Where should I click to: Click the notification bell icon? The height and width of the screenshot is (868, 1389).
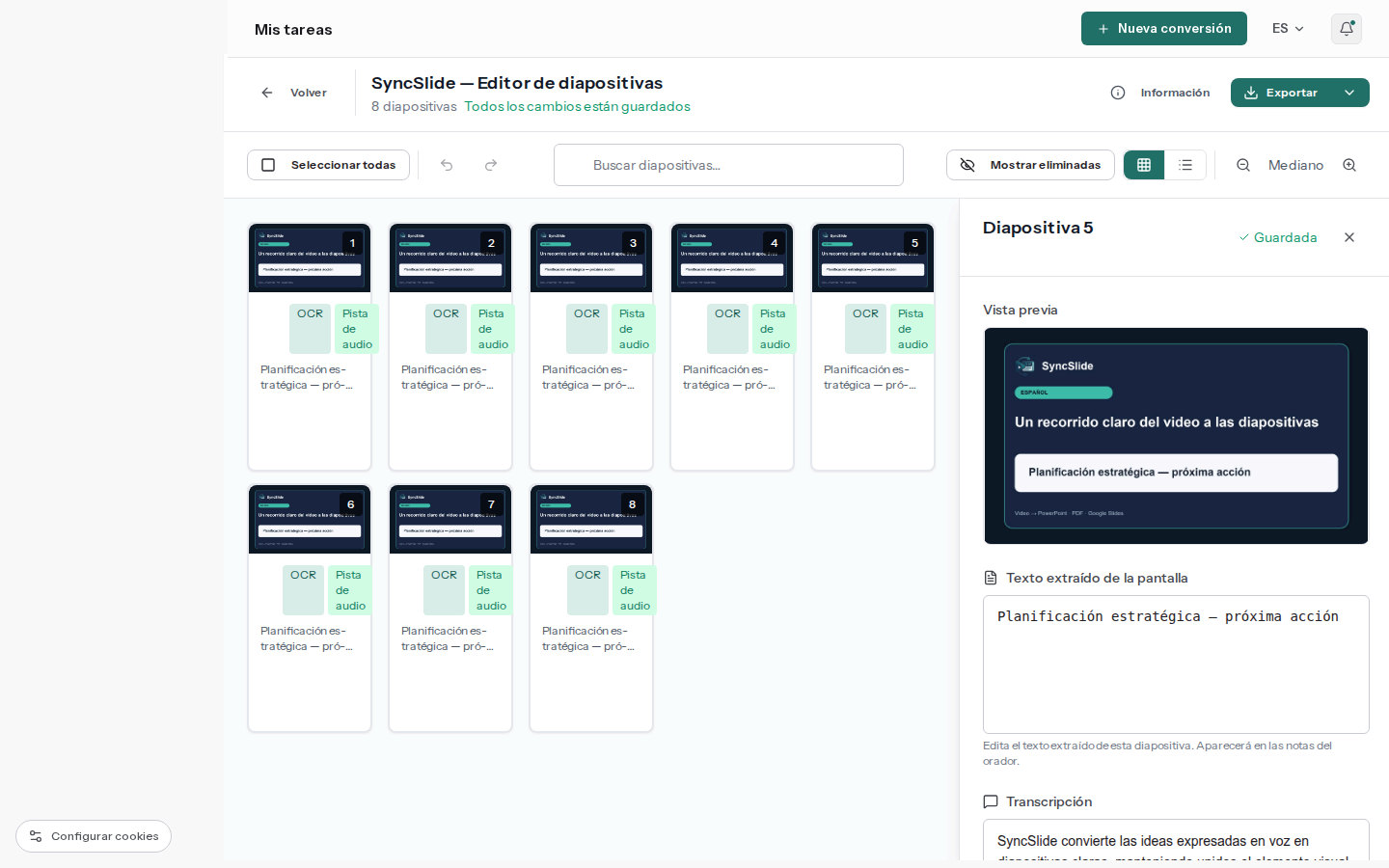[1347, 29]
